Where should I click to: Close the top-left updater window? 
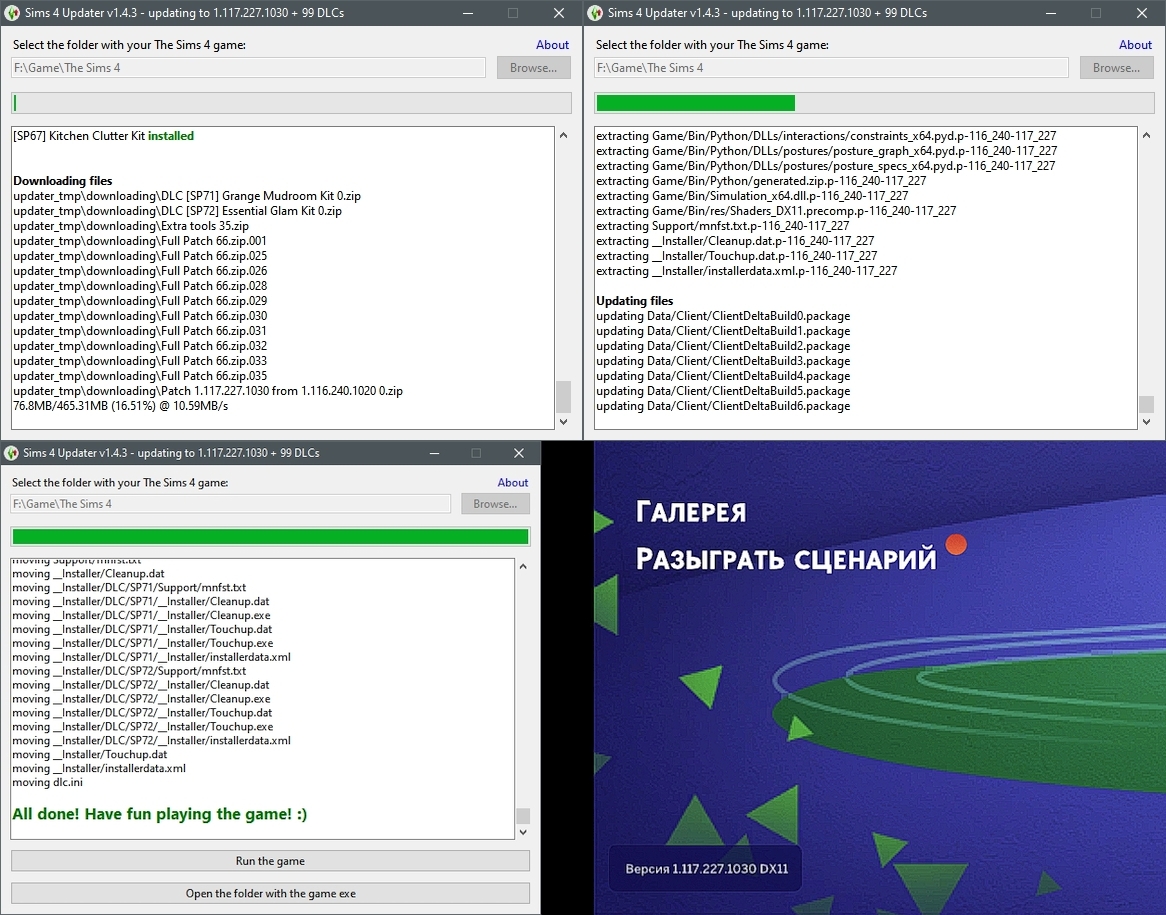558,13
